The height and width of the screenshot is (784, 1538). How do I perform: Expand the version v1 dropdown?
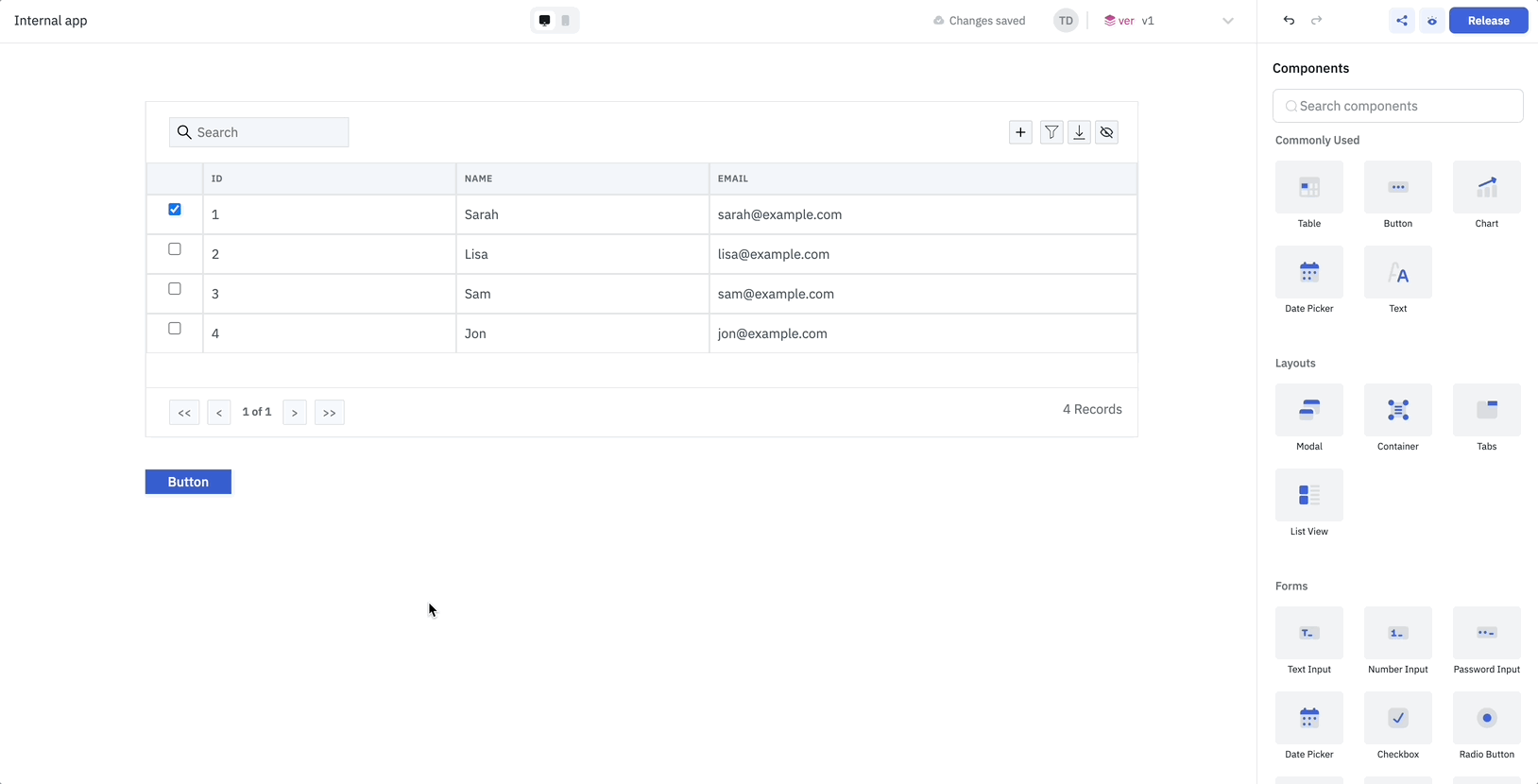click(x=1227, y=21)
